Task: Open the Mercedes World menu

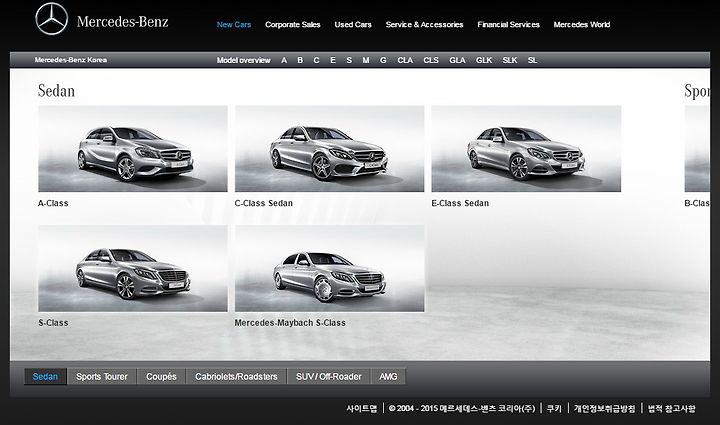Action: pos(582,25)
